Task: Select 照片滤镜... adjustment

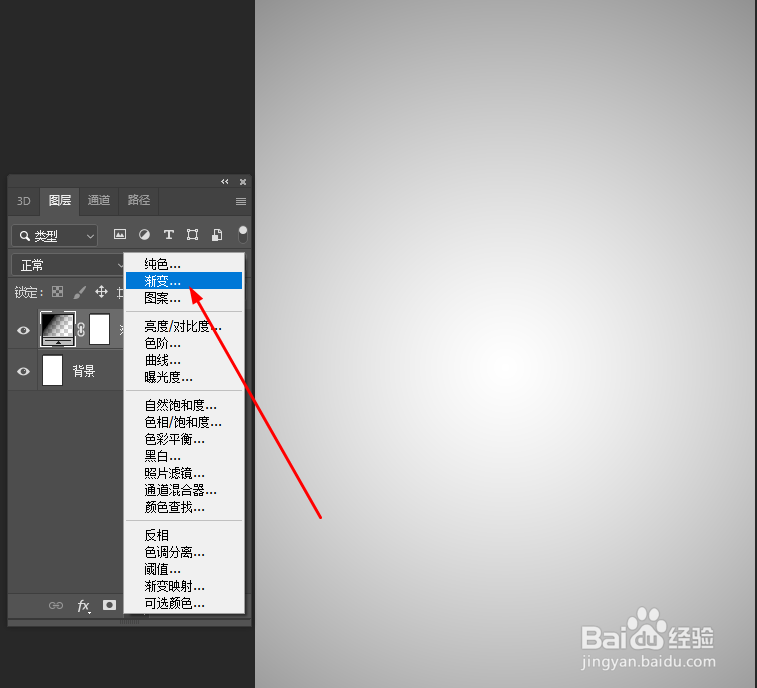Action: (x=184, y=473)
